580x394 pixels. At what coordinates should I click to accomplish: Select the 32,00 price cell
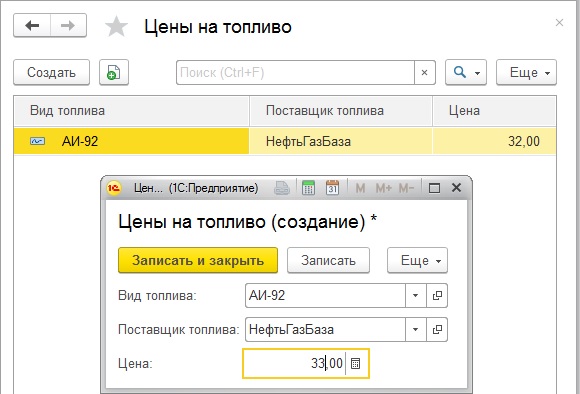click(494, 141)
